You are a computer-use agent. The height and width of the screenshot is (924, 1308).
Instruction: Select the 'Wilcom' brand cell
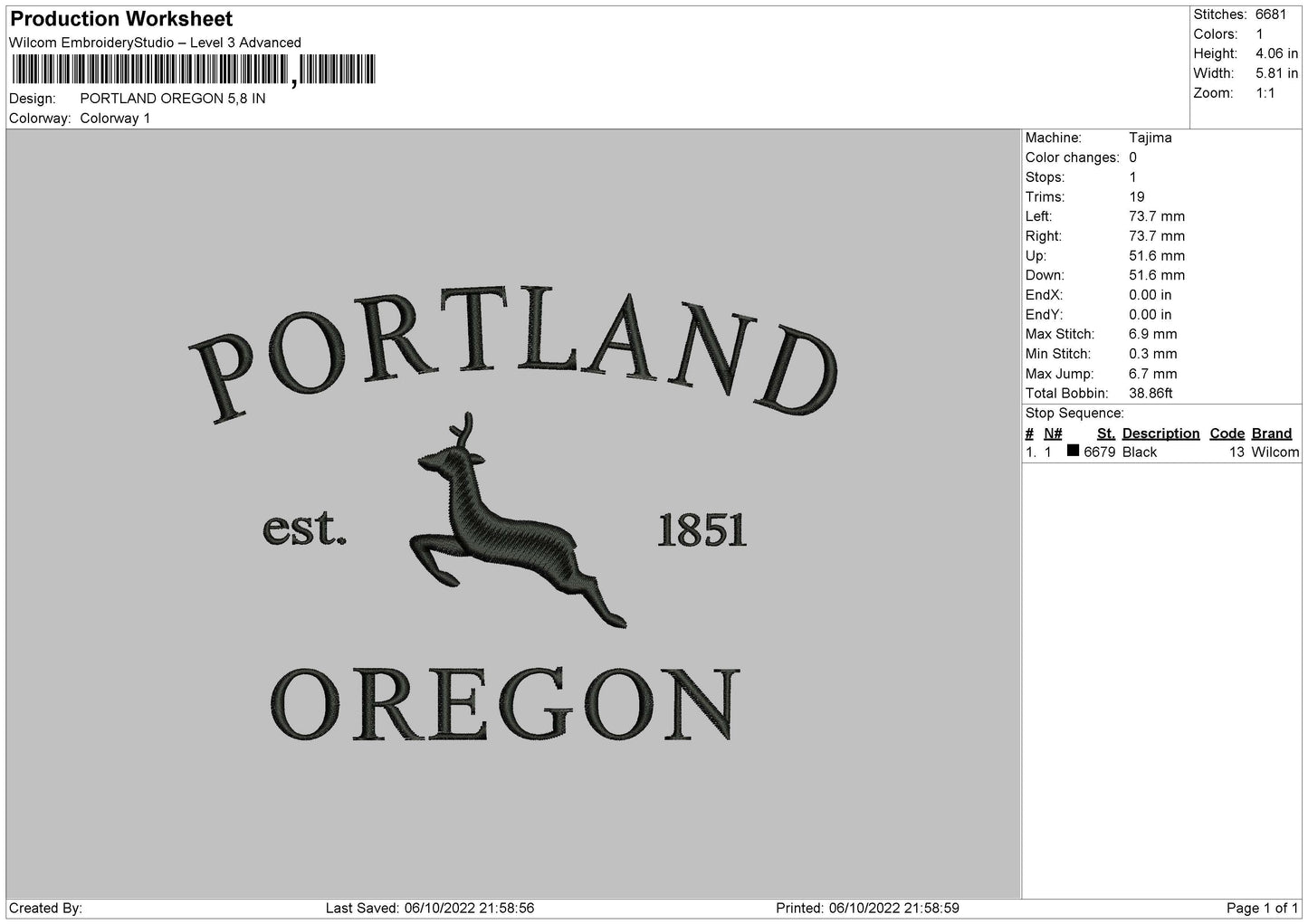(x=1275, y=452)
